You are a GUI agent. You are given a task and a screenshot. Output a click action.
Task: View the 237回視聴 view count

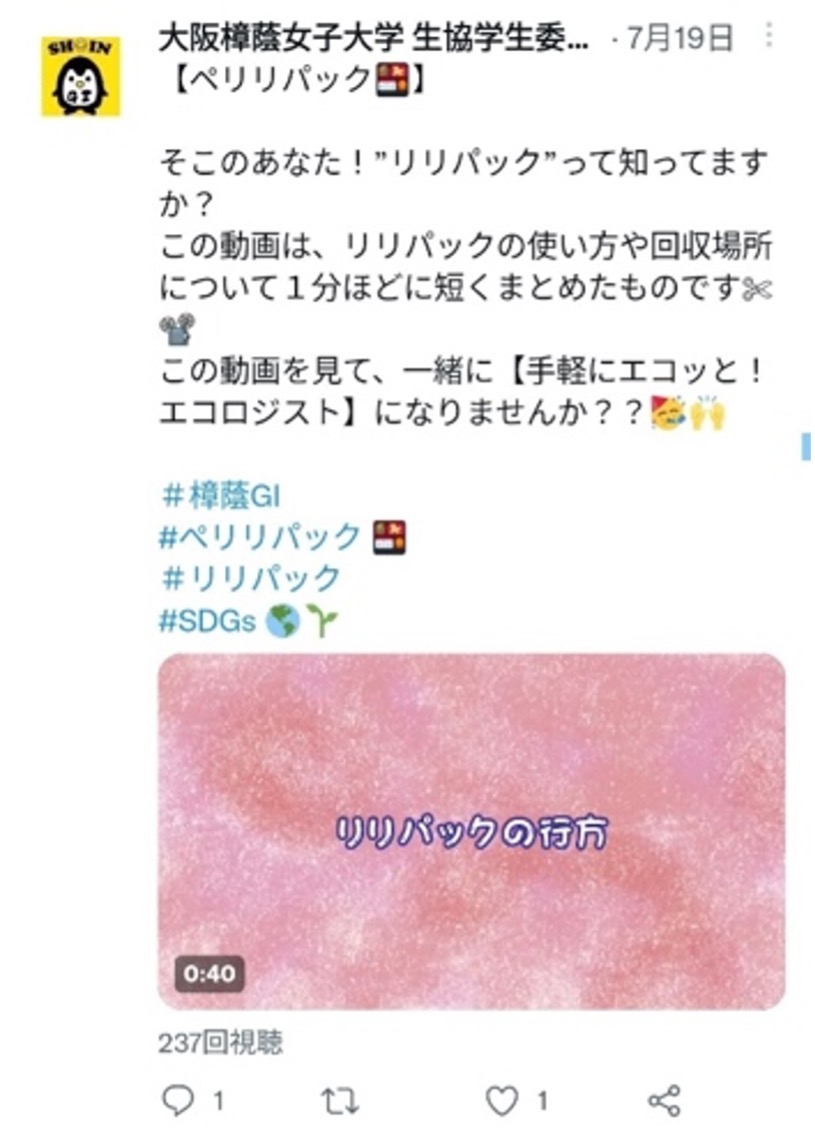tap(221, 1043)
